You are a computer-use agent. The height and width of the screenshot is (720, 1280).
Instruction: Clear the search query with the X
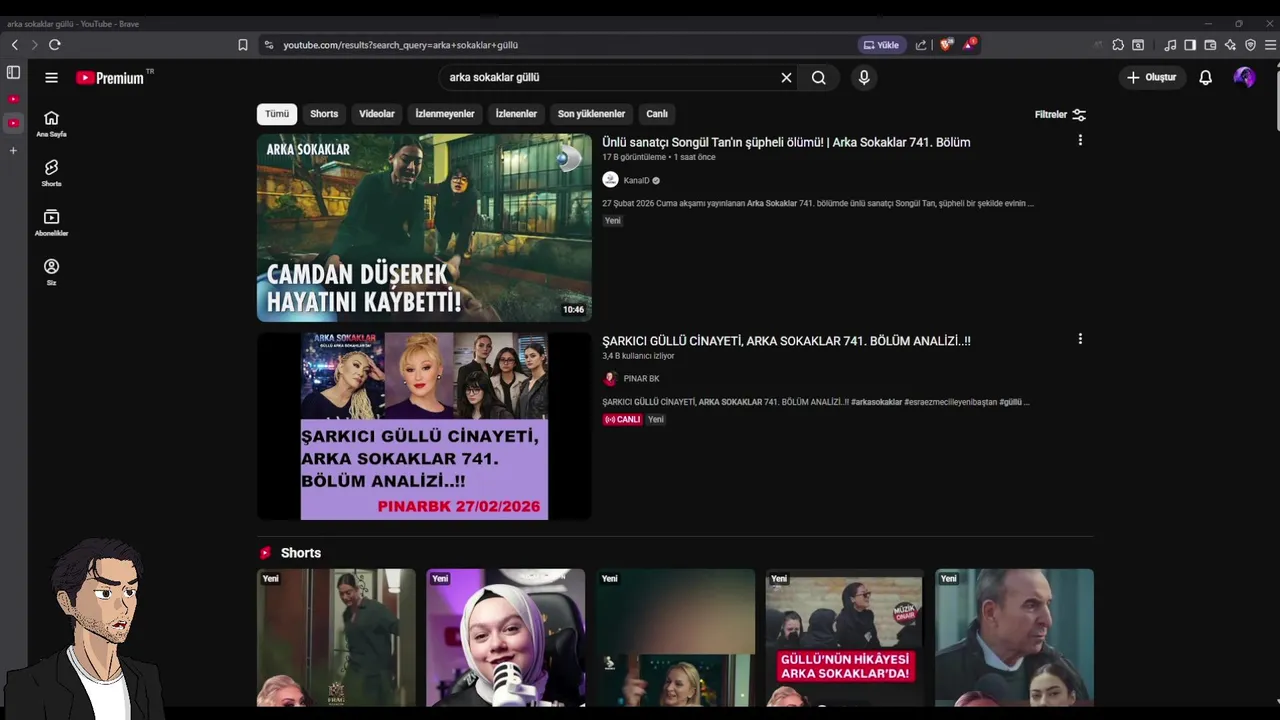(x=786, y=77)
